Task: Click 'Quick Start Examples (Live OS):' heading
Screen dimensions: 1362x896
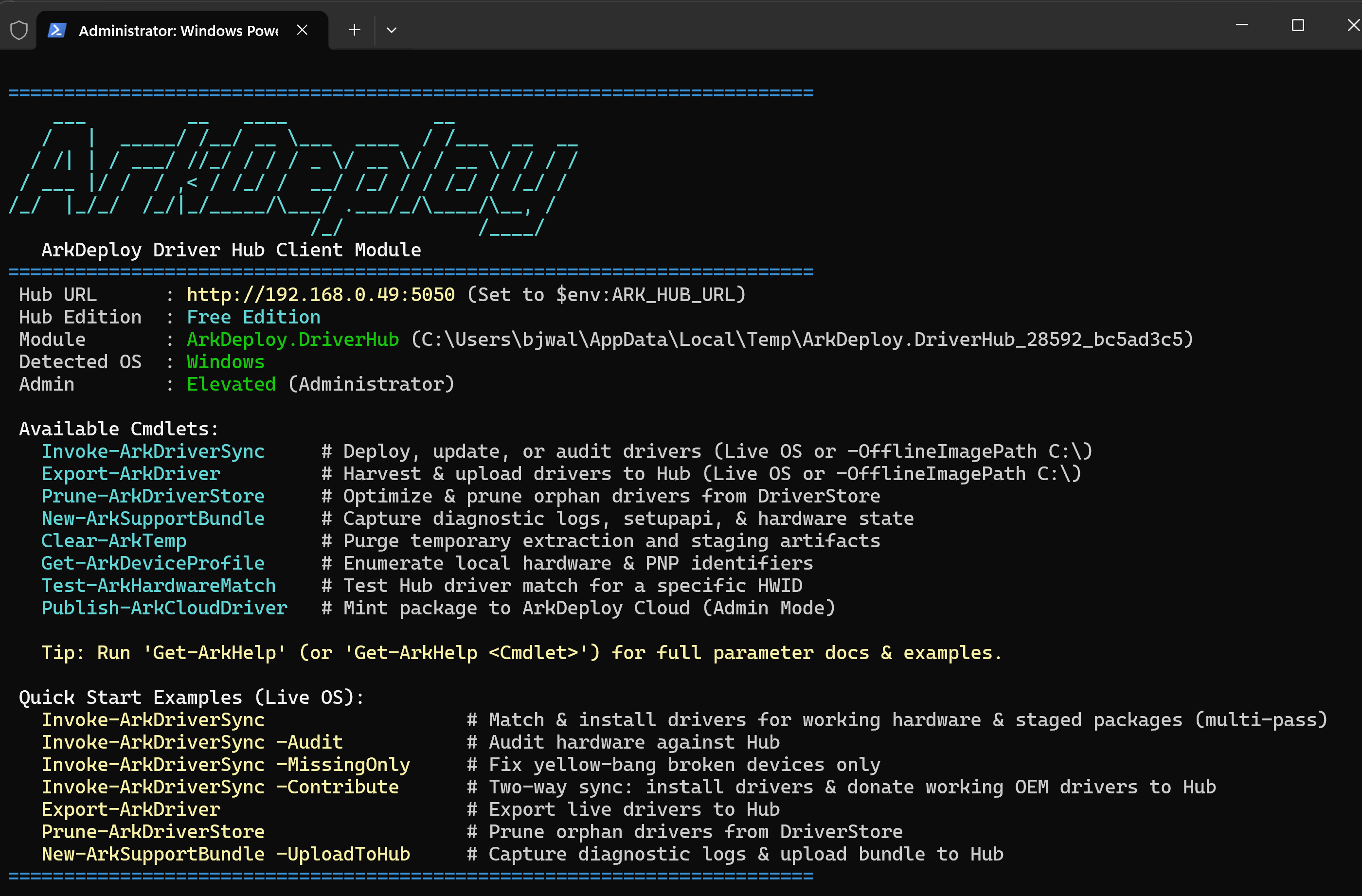Action: [192, 697]
